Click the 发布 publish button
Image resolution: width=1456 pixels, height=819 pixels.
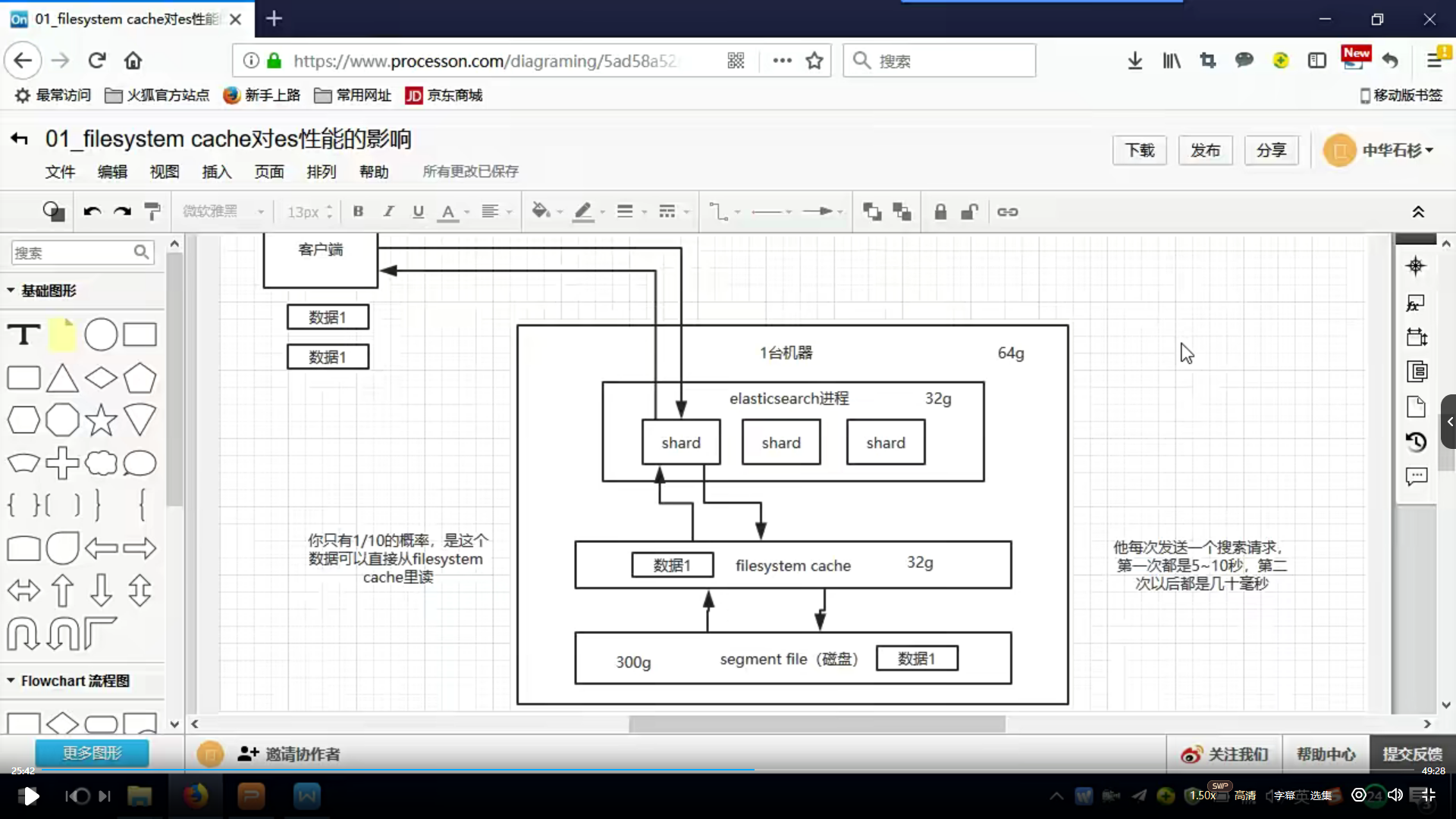coord(1205,150)
